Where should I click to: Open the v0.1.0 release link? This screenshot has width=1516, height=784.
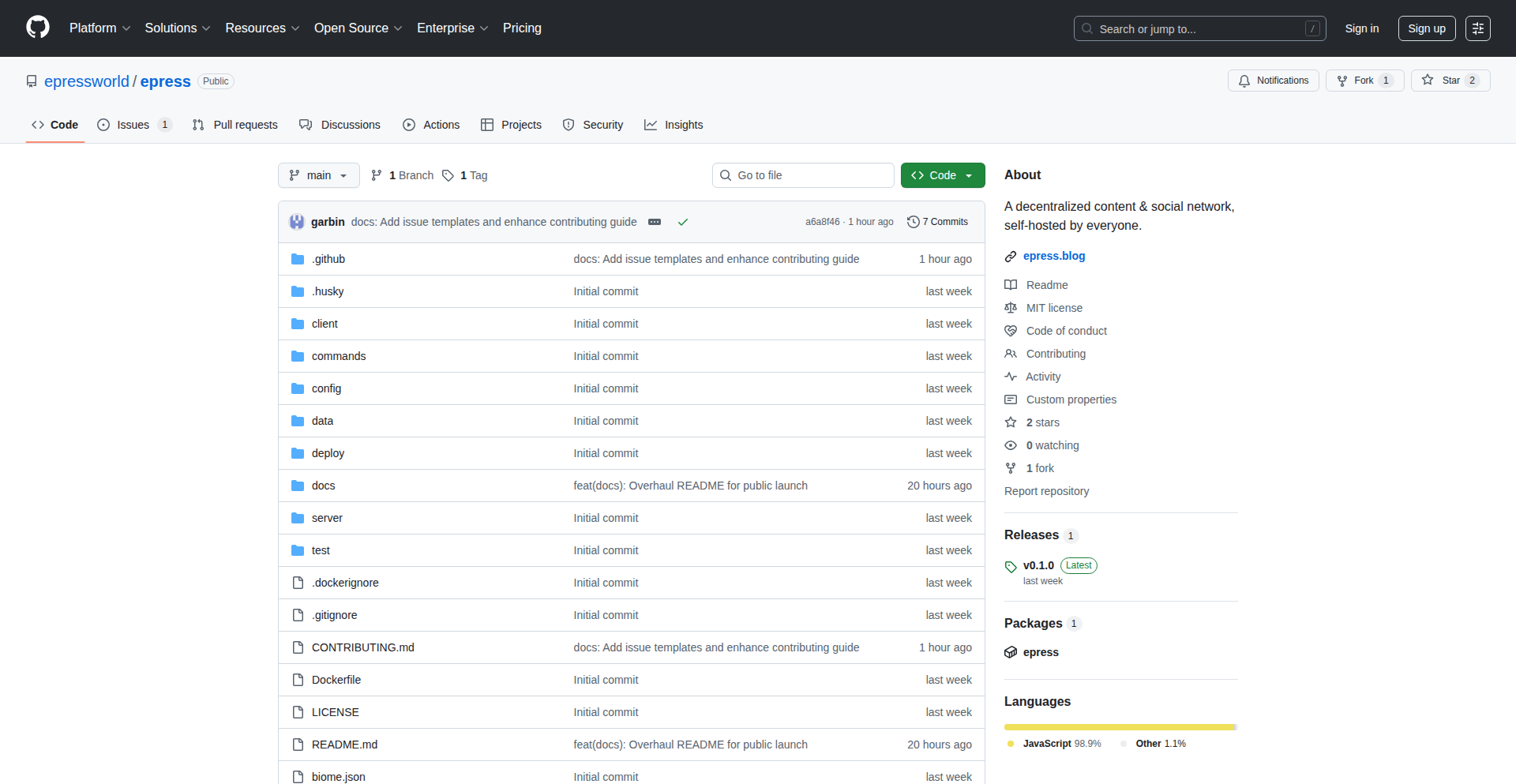tap(1038, 565)
